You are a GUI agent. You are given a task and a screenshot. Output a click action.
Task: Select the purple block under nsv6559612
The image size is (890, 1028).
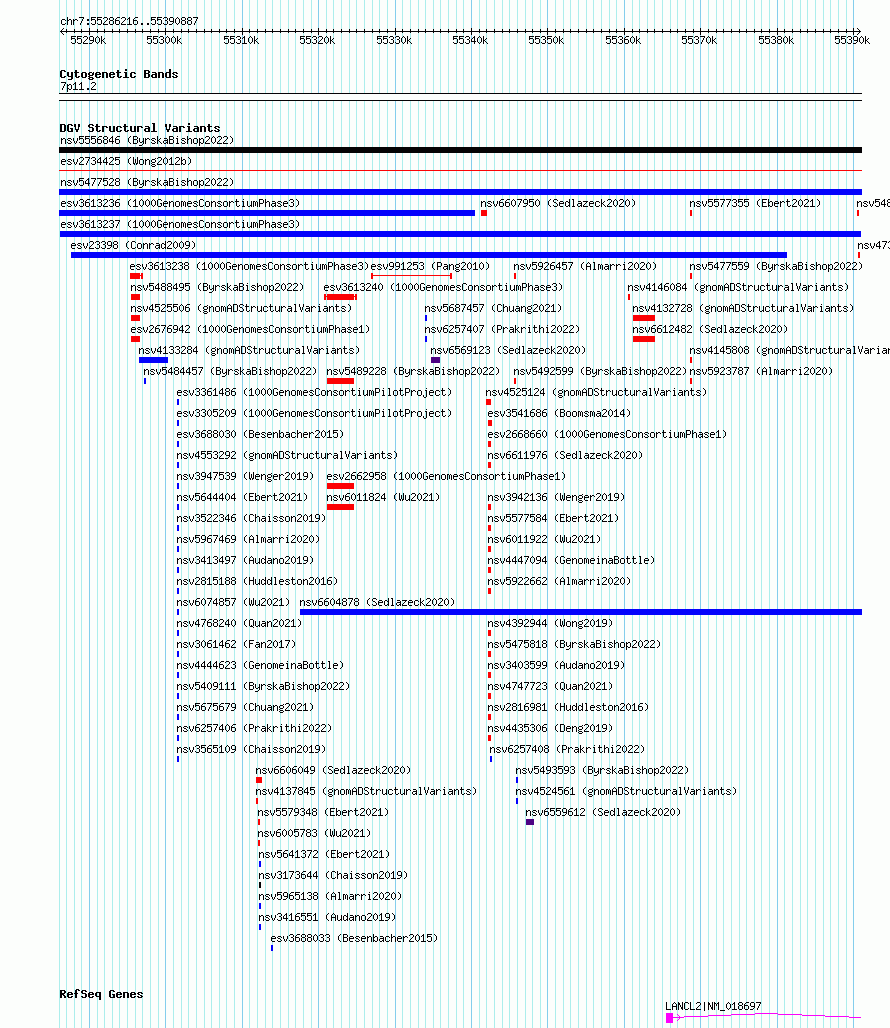tap(530, 822)
